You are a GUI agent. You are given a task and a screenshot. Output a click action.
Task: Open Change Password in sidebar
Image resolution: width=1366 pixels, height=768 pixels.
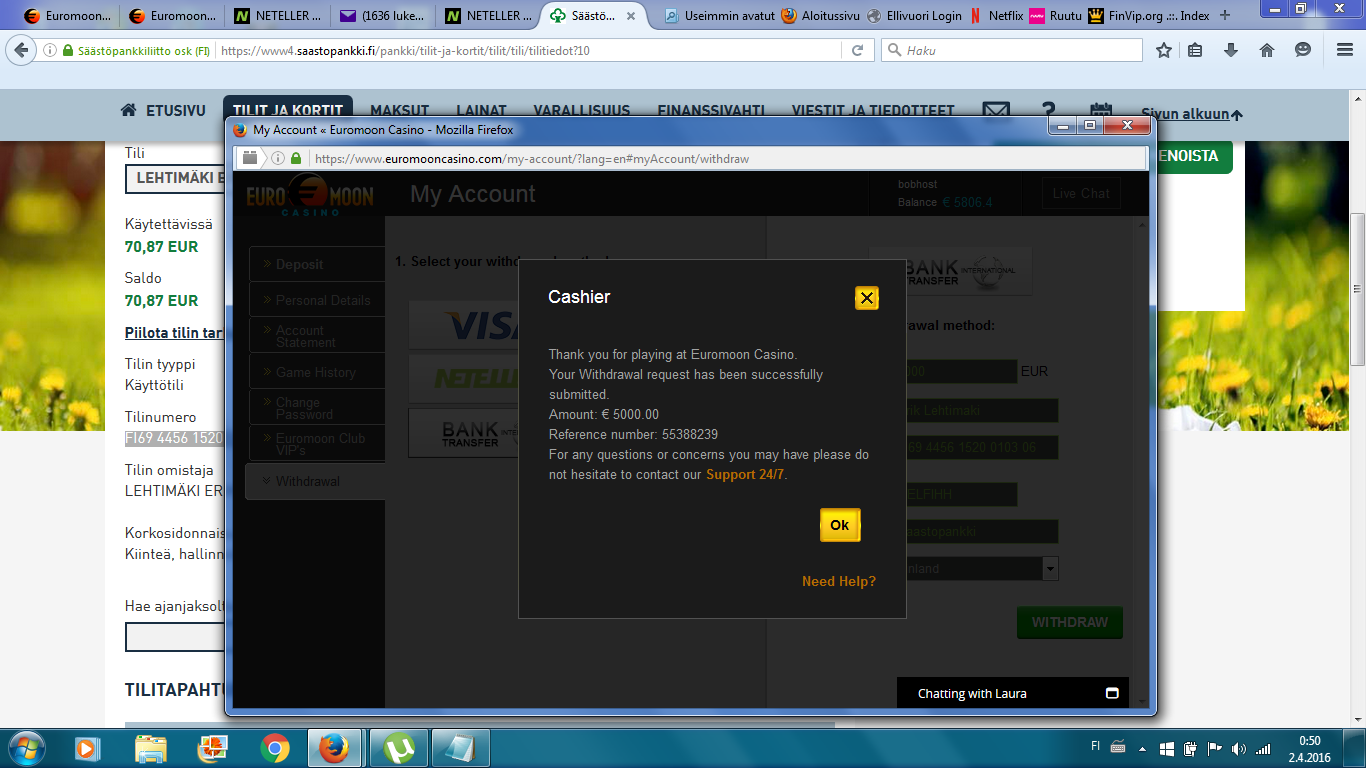click(316, 408)
